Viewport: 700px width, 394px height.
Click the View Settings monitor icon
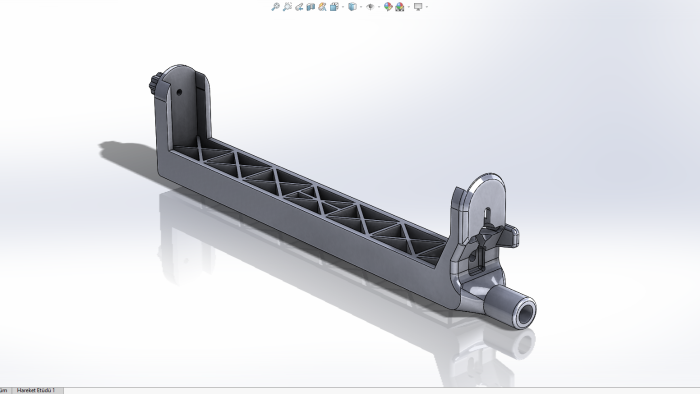click(x=418, y=7)
